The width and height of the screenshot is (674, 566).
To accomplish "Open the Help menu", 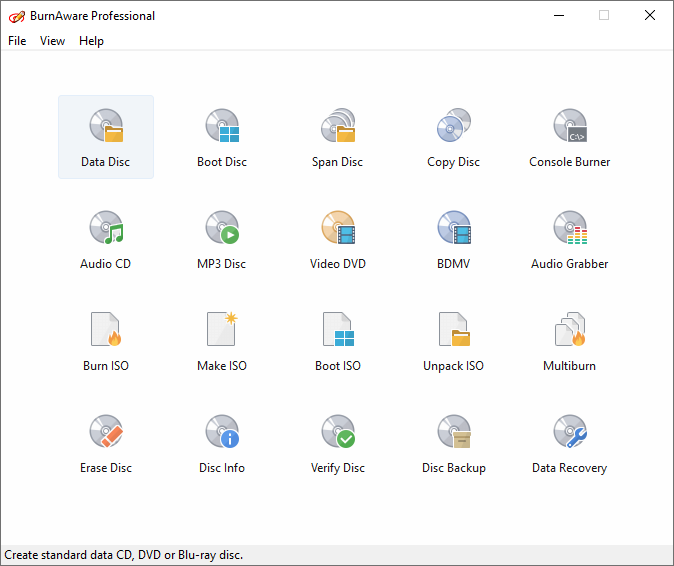I will [91, 41].
